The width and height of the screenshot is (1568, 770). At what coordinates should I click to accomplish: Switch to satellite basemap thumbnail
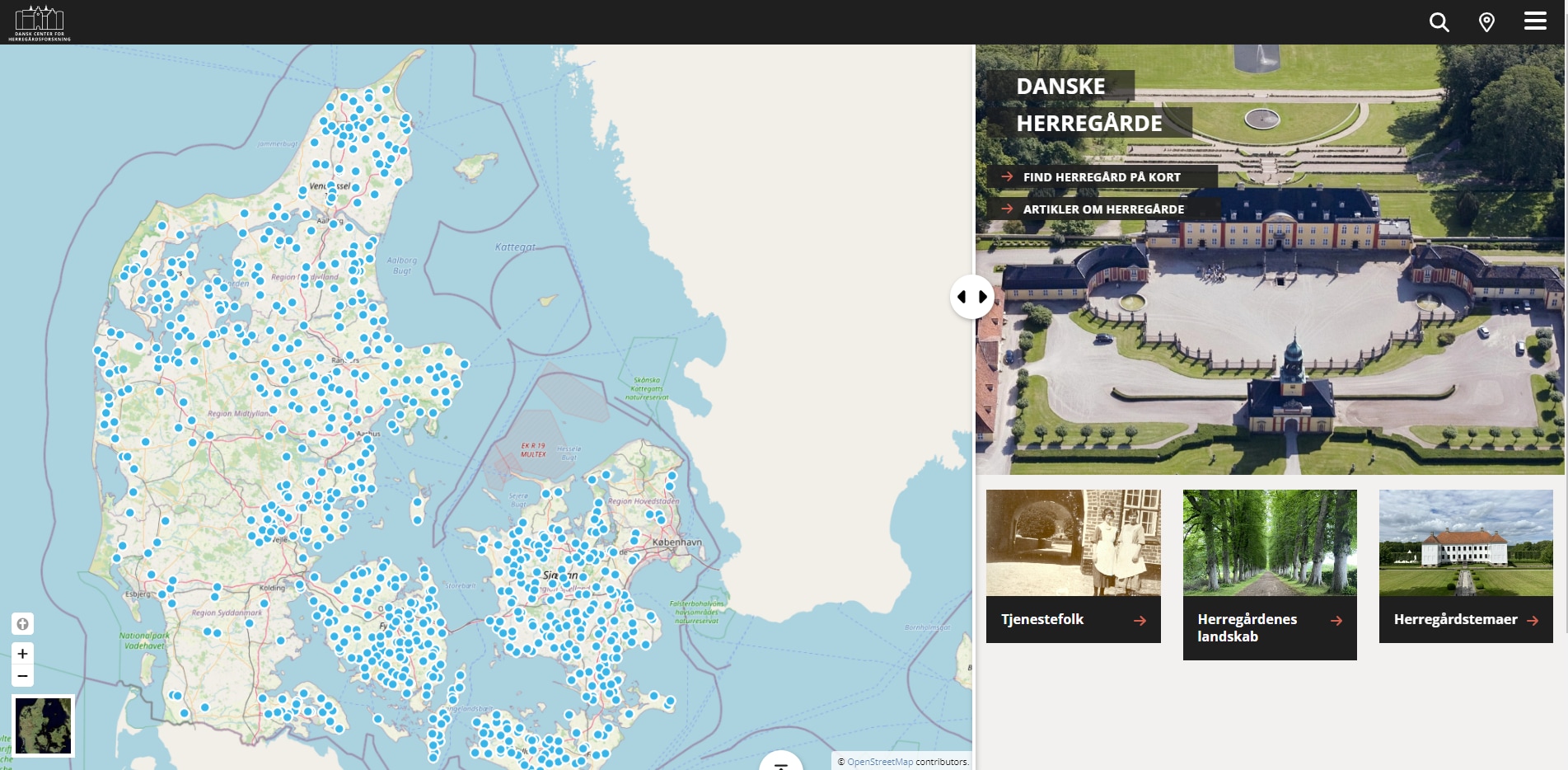[44, 725]
